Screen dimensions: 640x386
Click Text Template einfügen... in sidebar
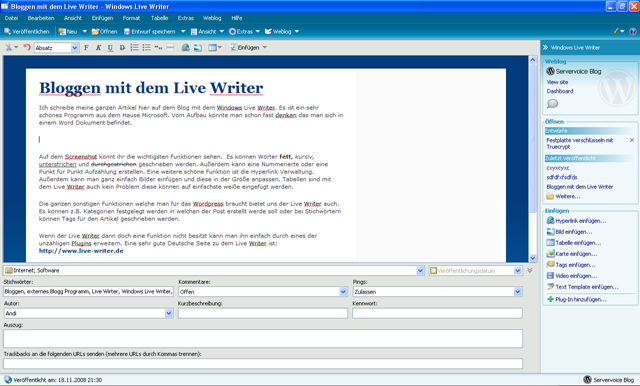tap(582, 287)
